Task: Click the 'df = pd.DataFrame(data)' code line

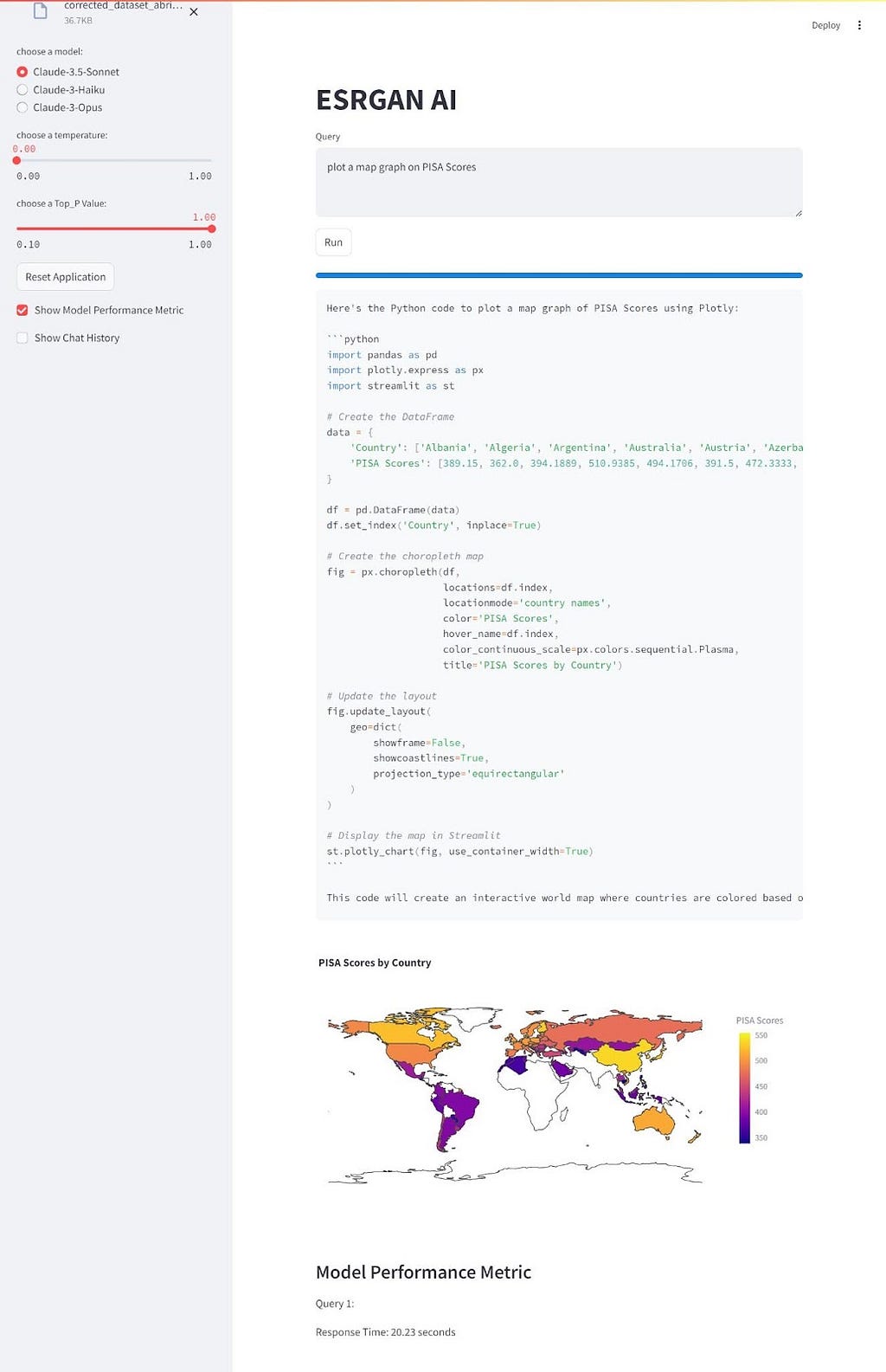Action: (393, 510)
